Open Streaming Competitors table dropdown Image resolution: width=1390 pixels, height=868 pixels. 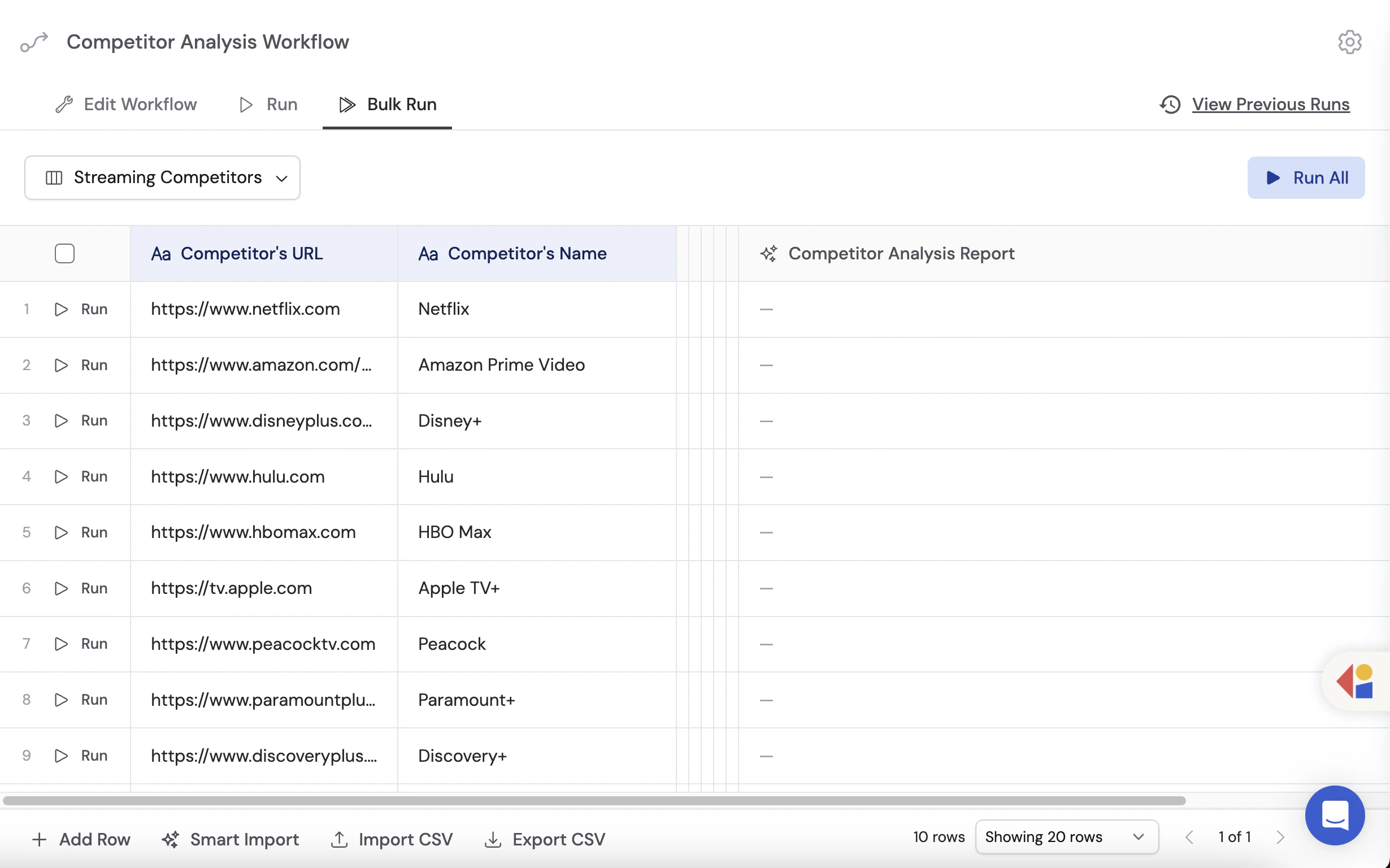click(x=162, y=177)
